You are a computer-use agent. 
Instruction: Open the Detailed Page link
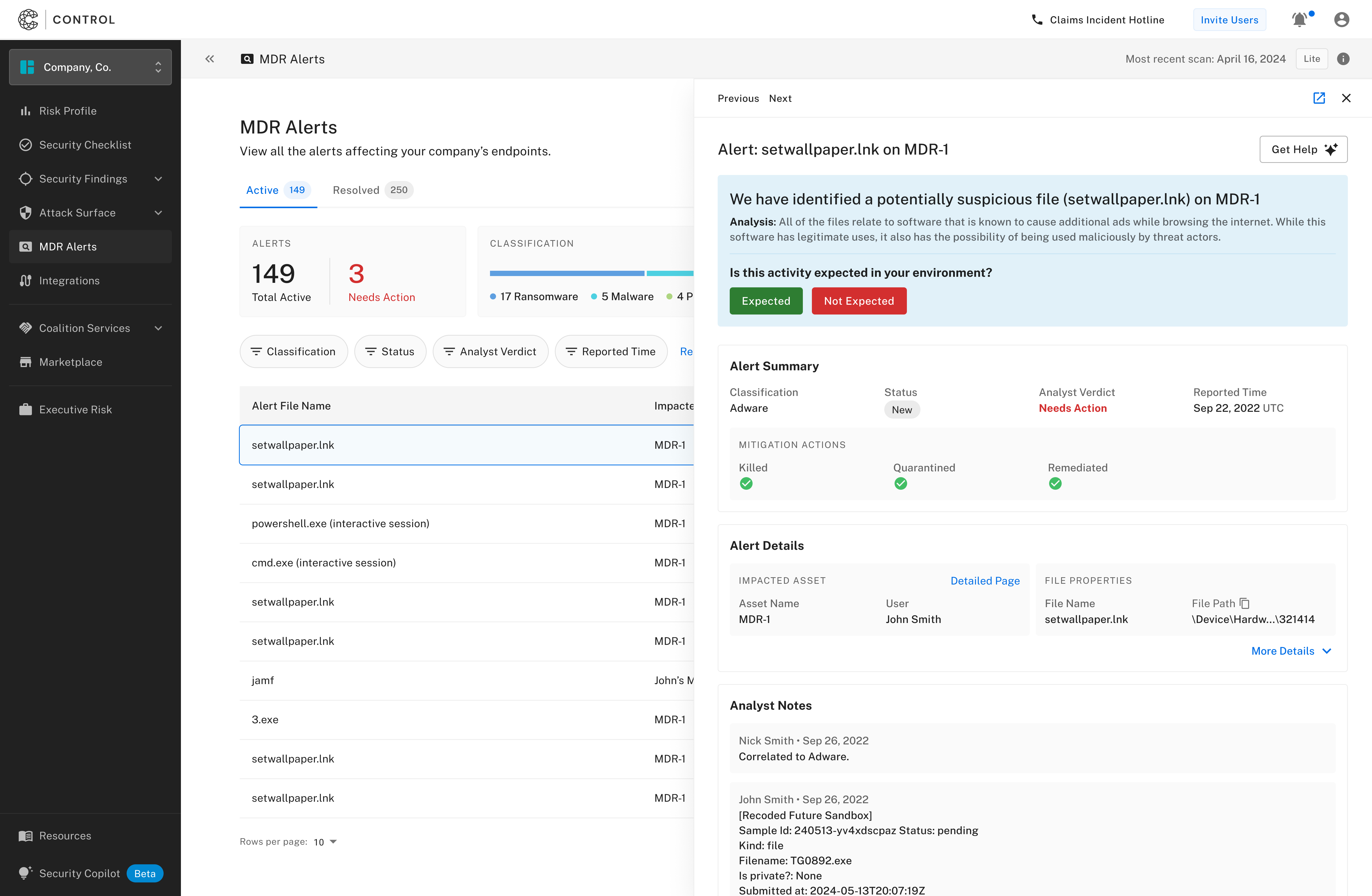tap(985, 580)
